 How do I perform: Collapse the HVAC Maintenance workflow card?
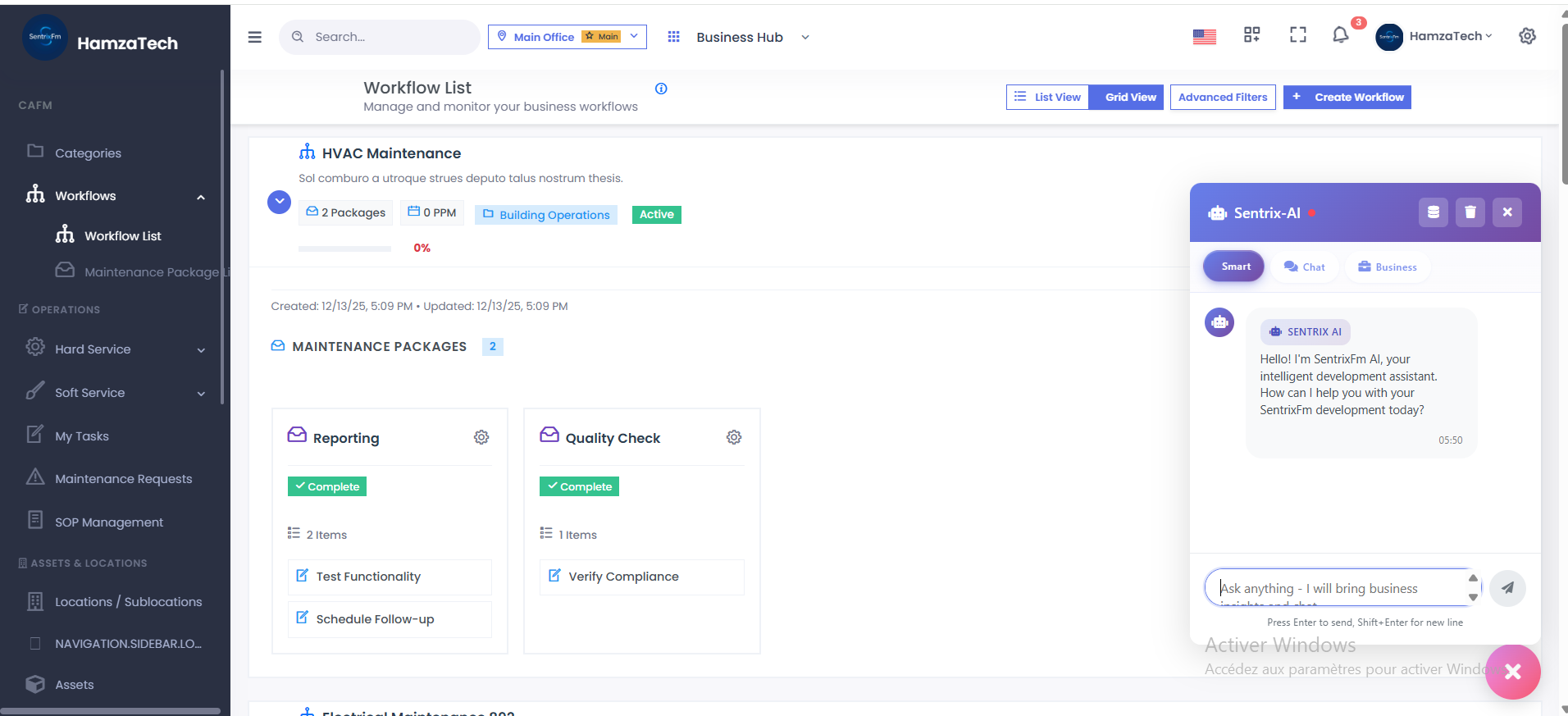point(280,202)
